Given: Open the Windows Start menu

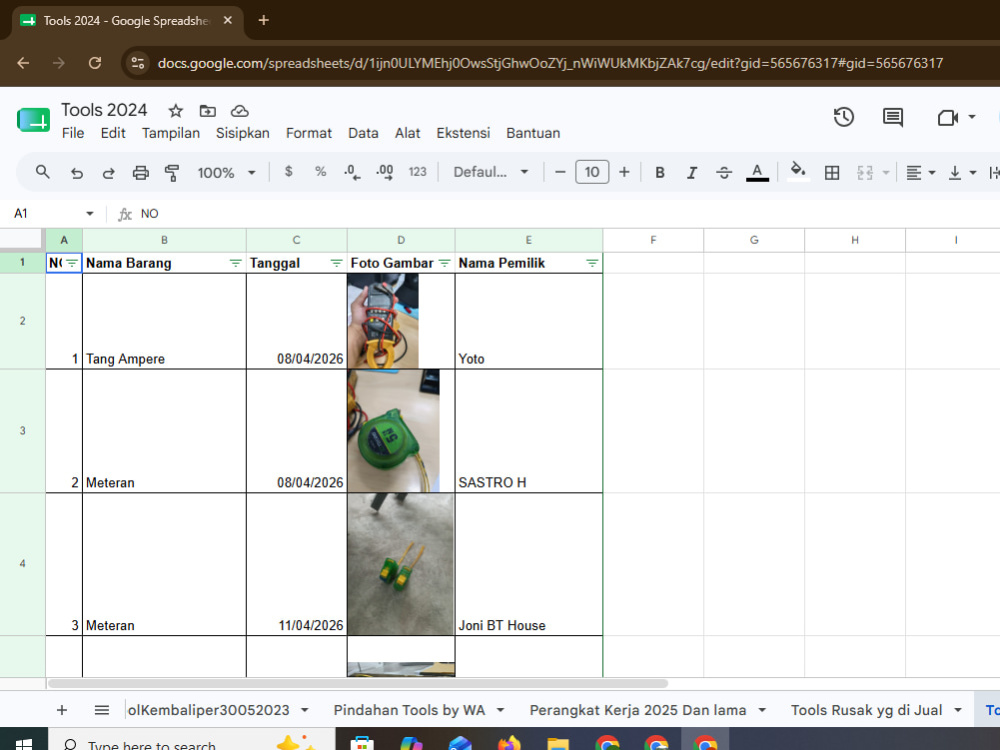Looking at the screenshot, I should click(x=24, y=744).
